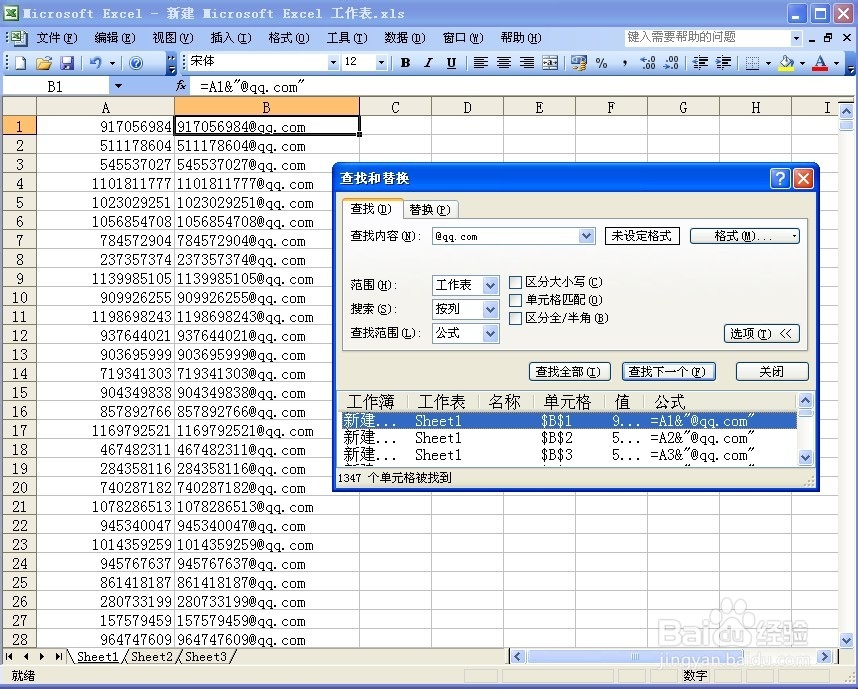
Task: Click the worksheet vertical scrollbar down arrow
Action: pos(846,640)
